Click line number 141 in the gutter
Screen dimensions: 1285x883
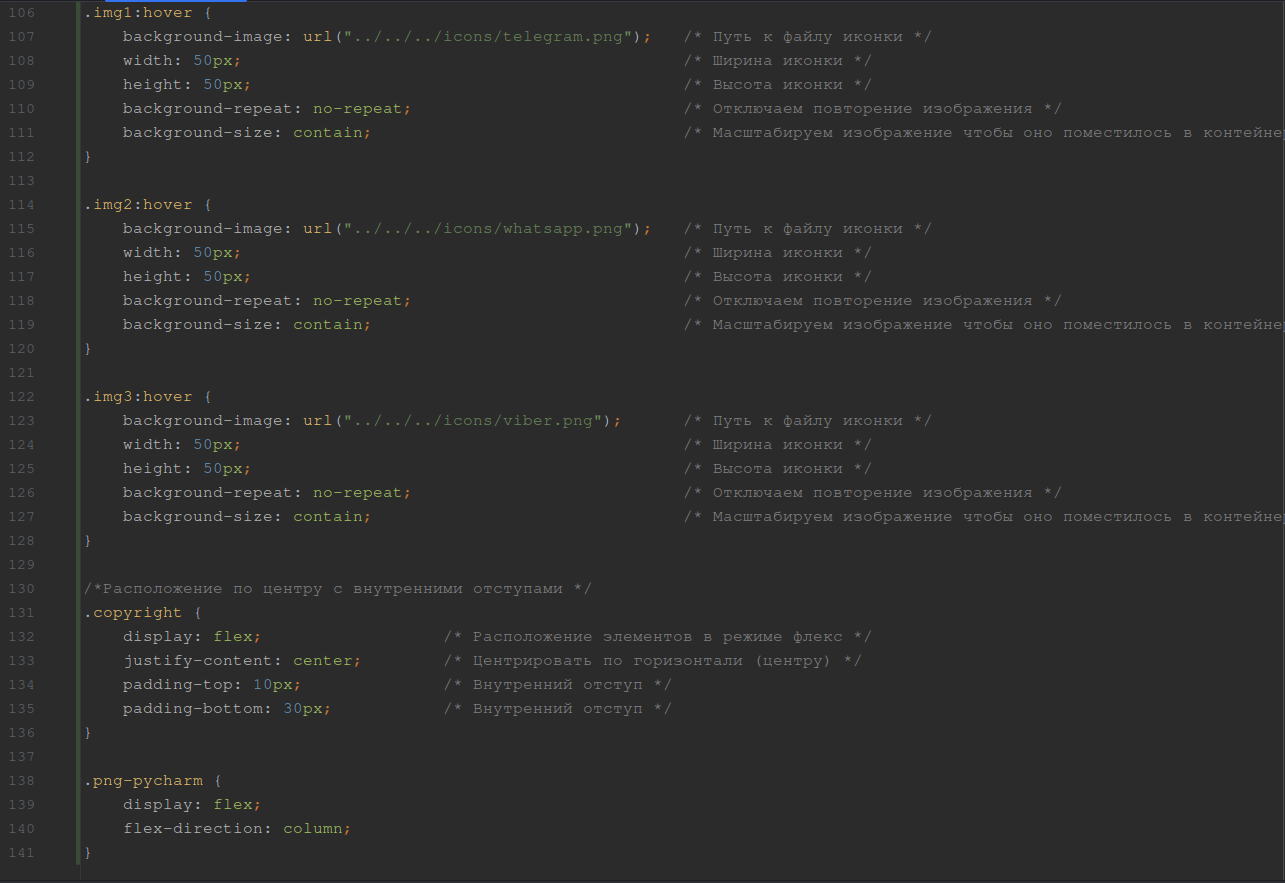[20, 853]
